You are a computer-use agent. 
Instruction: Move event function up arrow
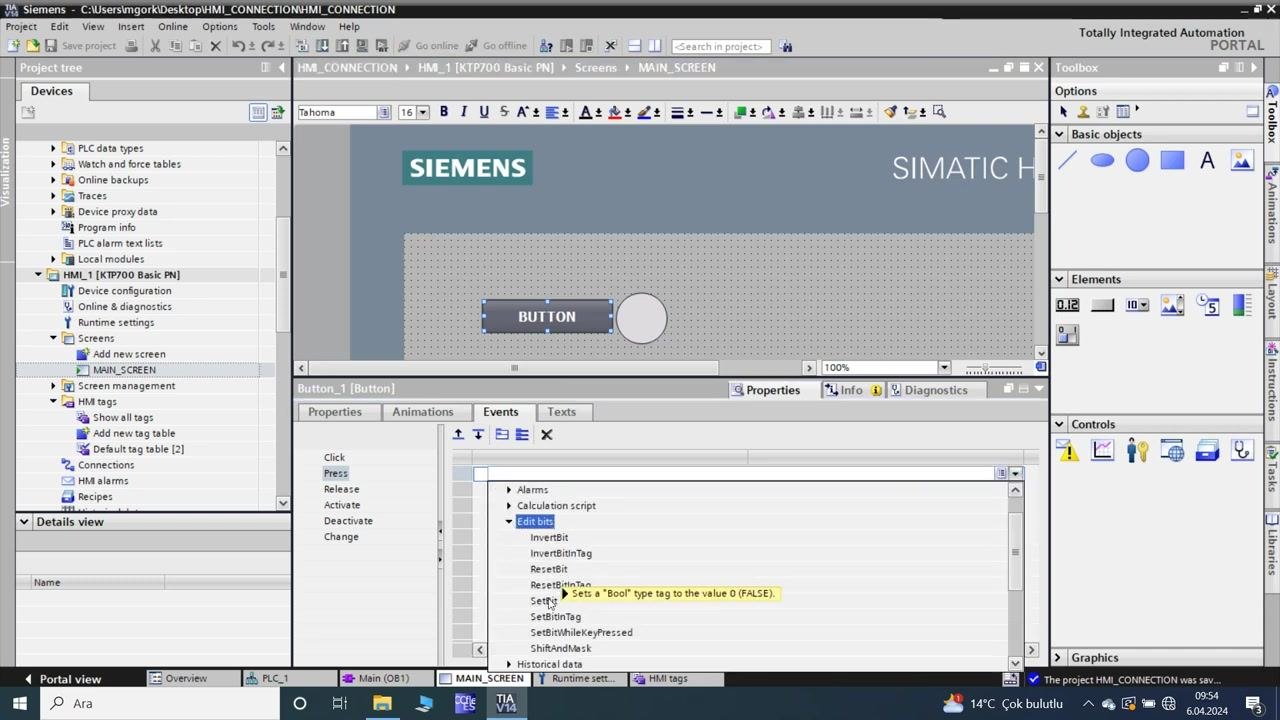(458, 434)
